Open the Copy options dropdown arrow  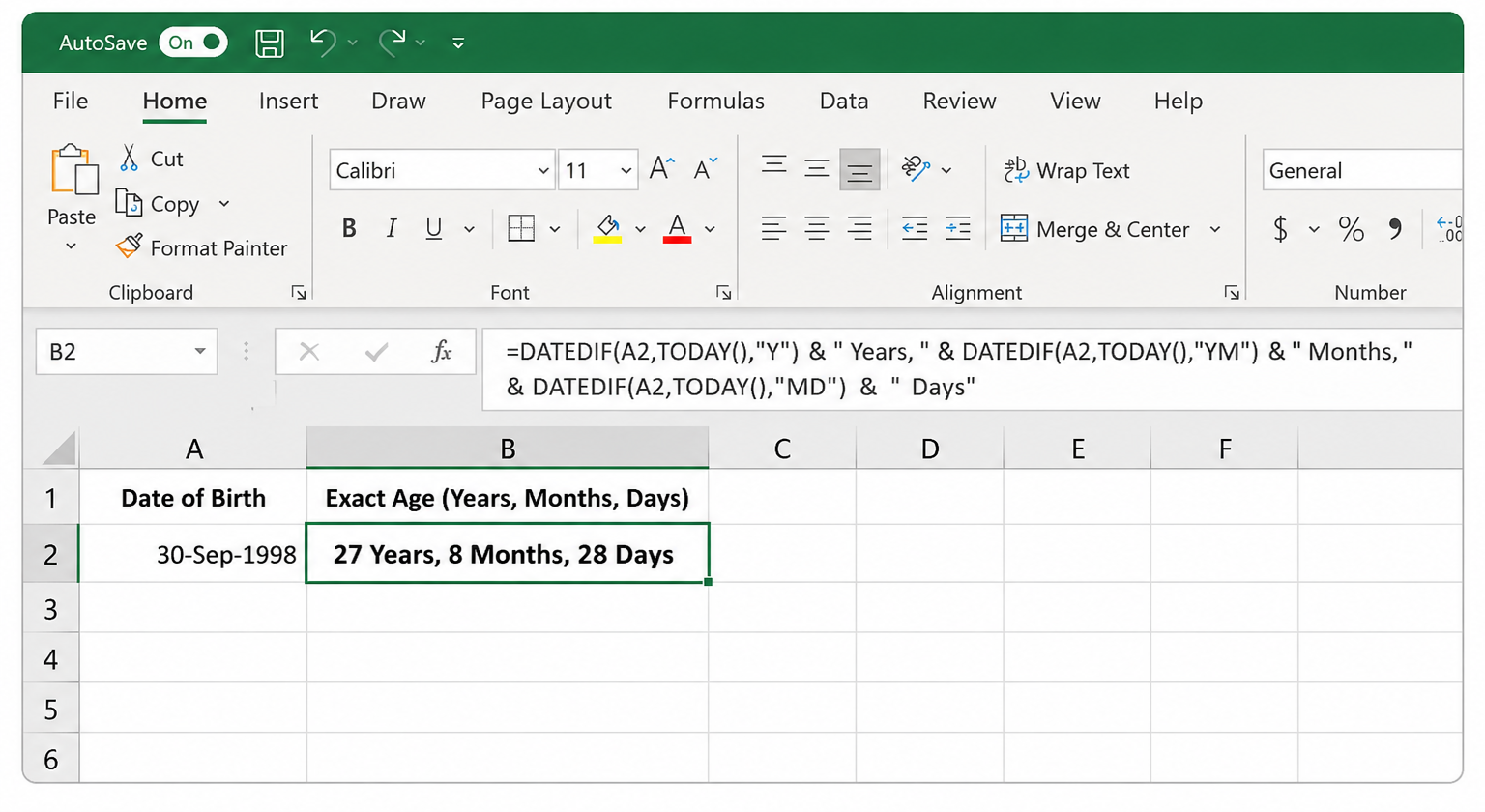[x=224, y=204]
